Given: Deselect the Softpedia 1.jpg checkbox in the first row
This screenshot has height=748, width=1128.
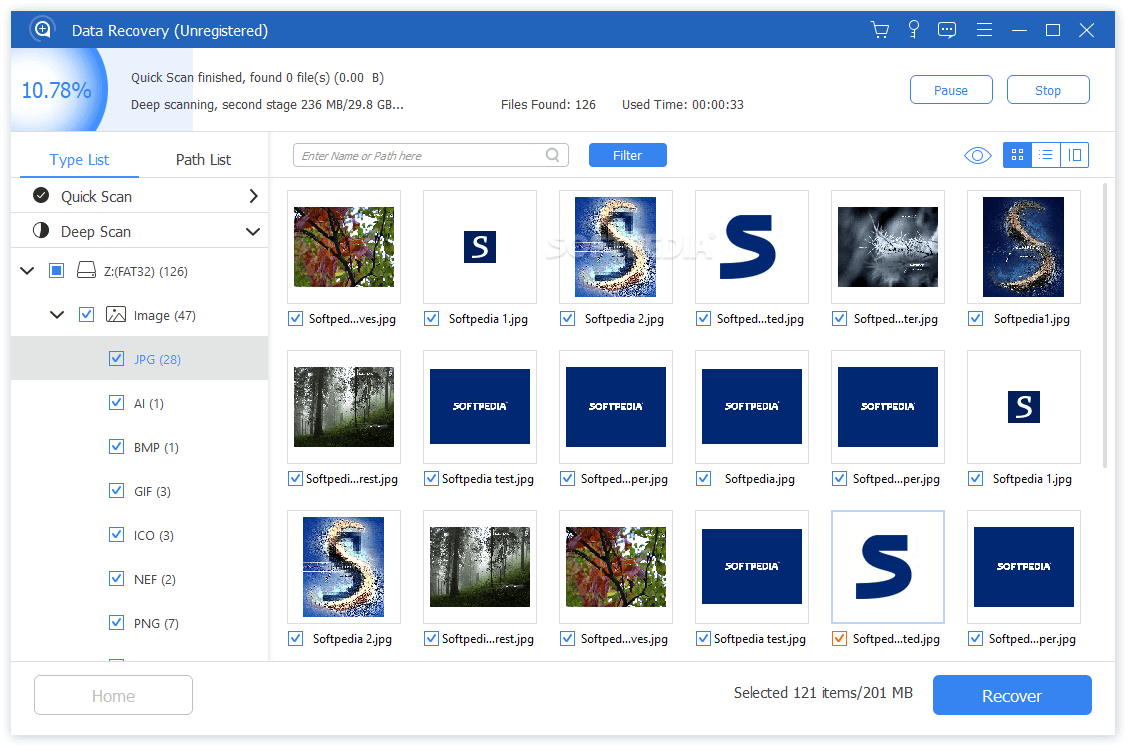Looking at the screenshot, I should coord(431,319).
